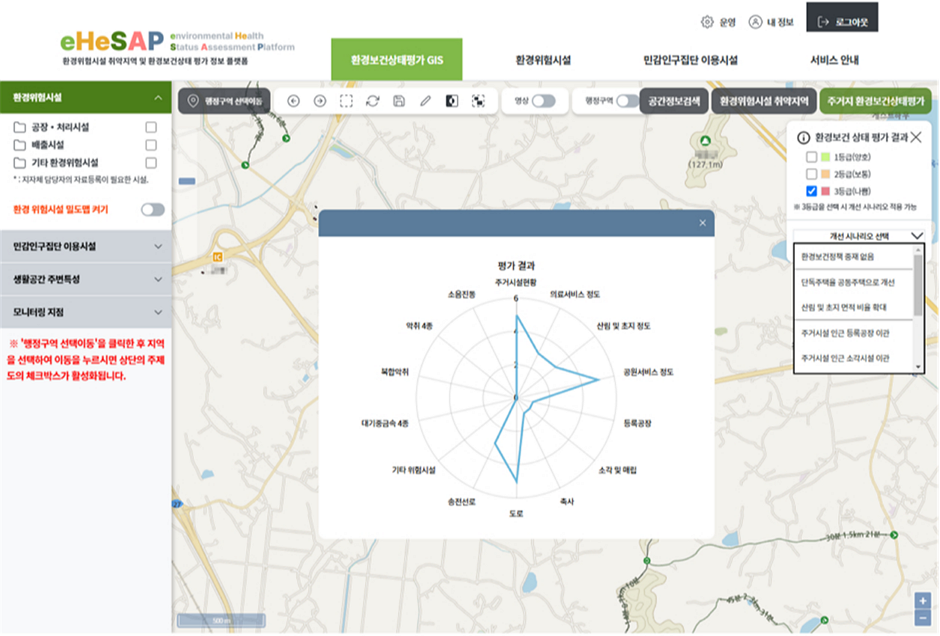Click the 로그아웃 button
The height and width of the screenshot is (636, 940).
(x=842, y=18)
